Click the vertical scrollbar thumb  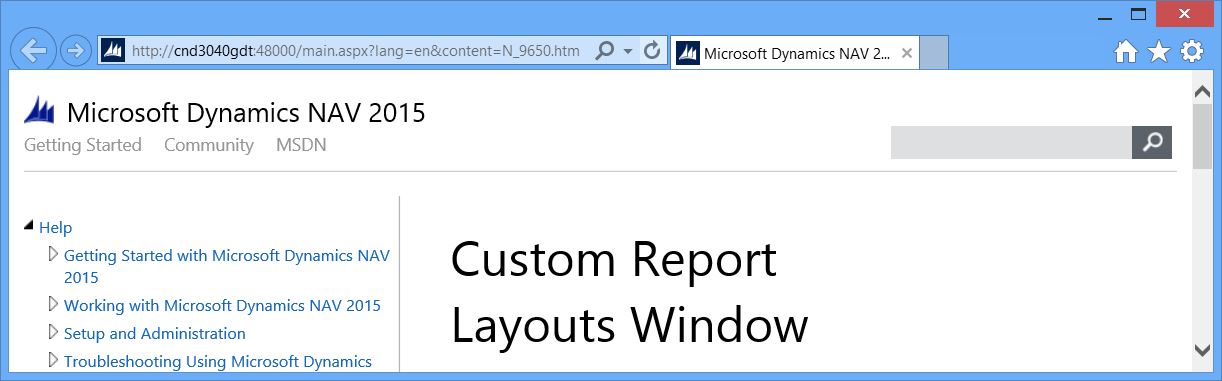1202,135
